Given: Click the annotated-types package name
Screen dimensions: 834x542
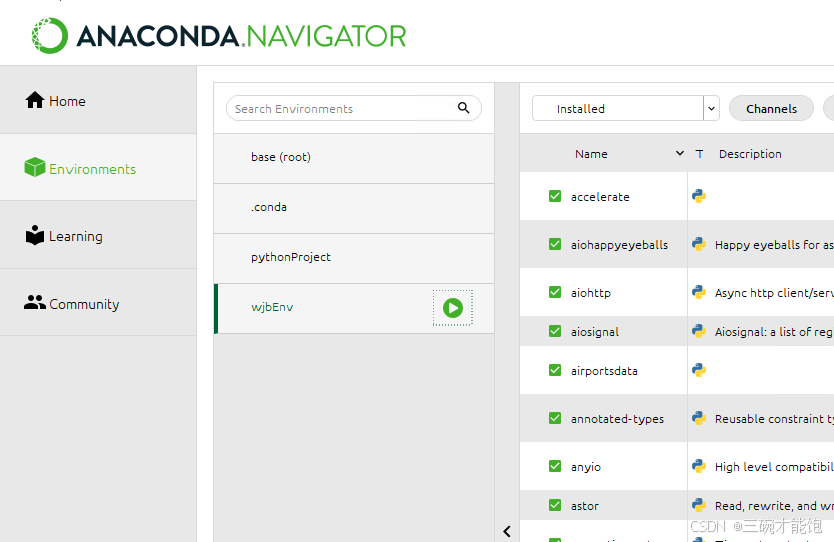Looking at the screenshot, I should pyautogui.click(x=617, y=419).
